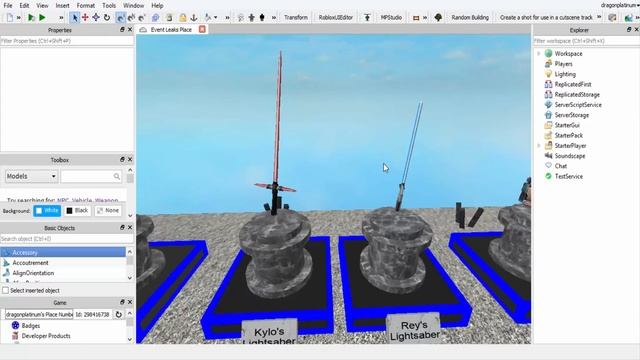Viewport: 640px width, 360px height.
Task: Open the Models category dropdown
Action: 31,176
